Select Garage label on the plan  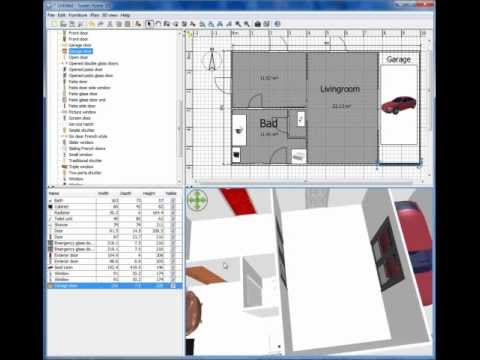(x=398, y=59)
